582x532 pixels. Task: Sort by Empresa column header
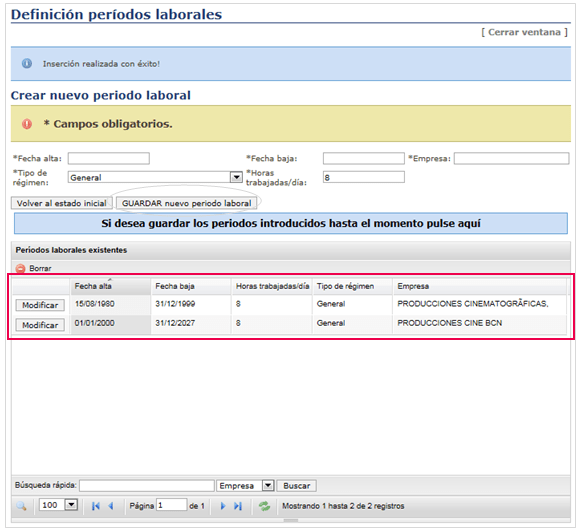pyautogui.click(x=480, y=286)
